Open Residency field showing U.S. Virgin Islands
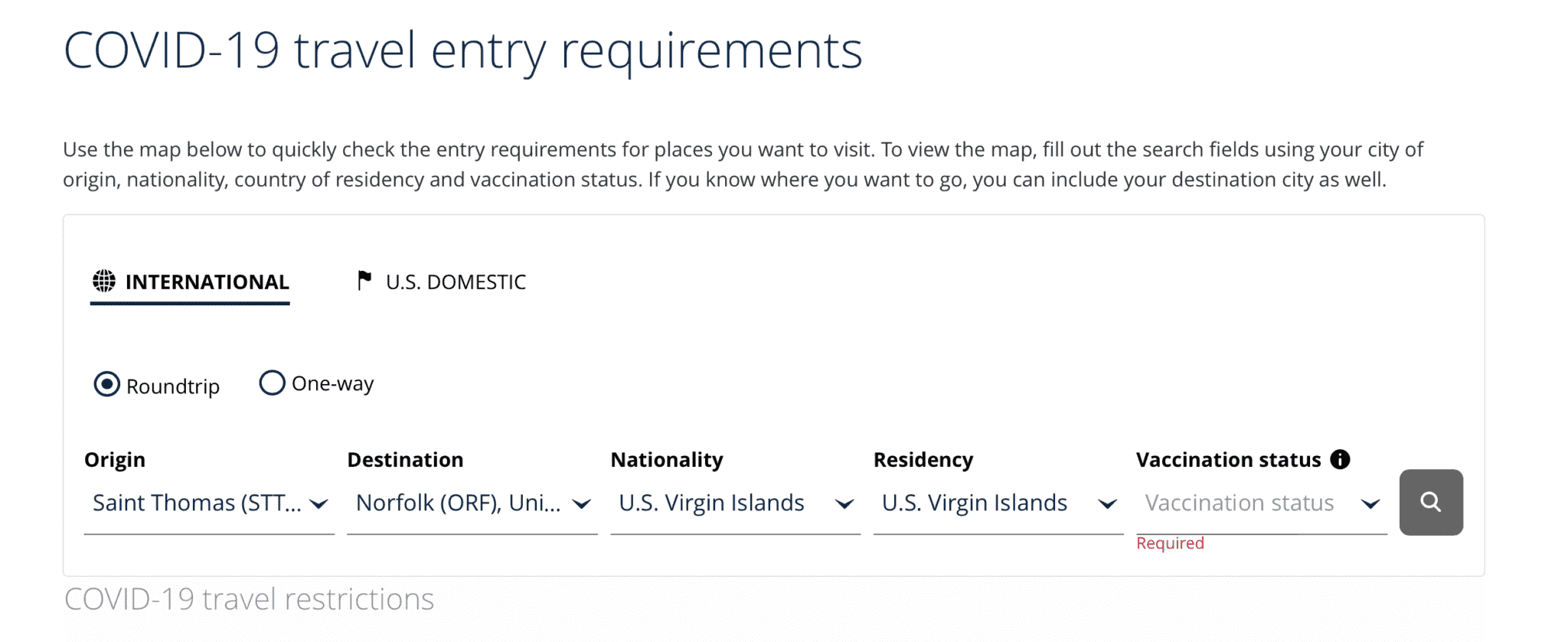Screen dimensions: 1568x642 click(998, 503)
